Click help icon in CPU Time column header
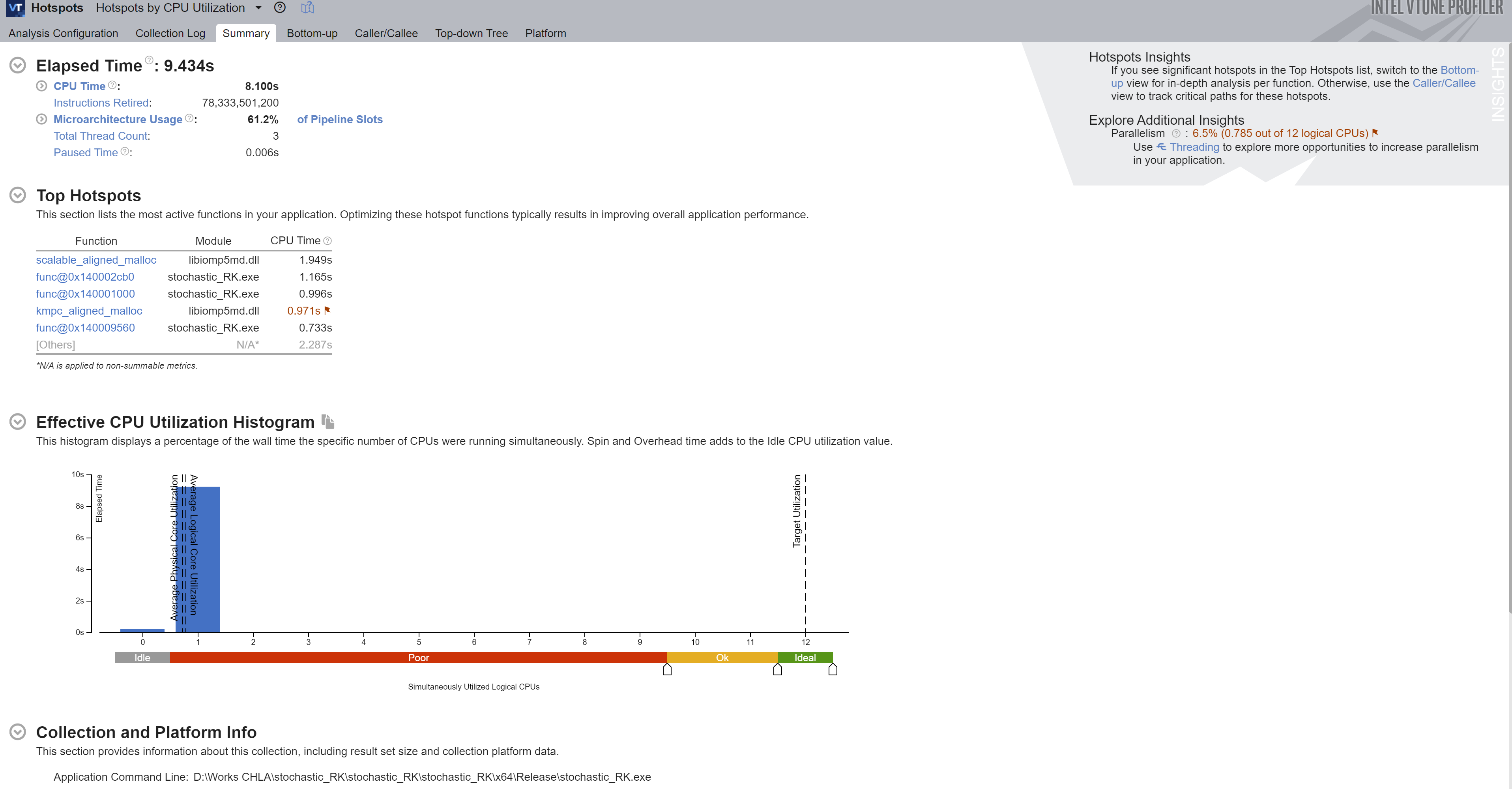 pos(327,241)
